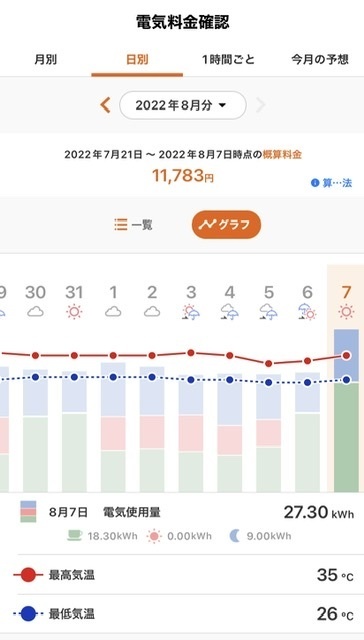Screen dimensions: 364x640
Task: Open the 今月の予想 tab
Action: pos(320,60)
